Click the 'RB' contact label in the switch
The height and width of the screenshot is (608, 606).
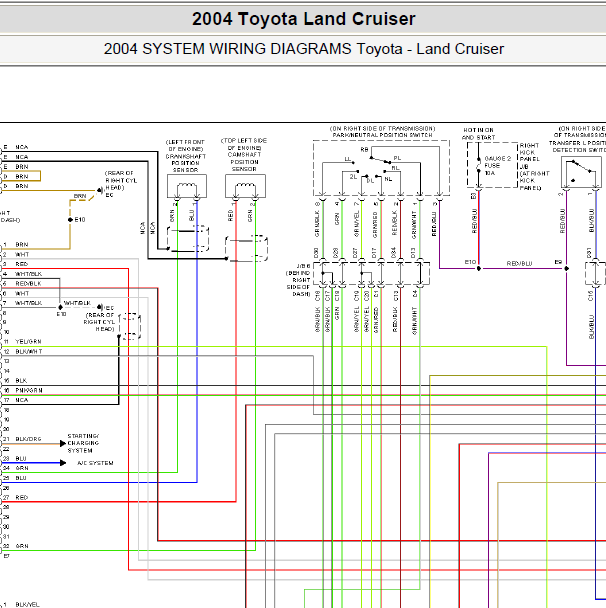pyautogui.click(x=364, y=149)
